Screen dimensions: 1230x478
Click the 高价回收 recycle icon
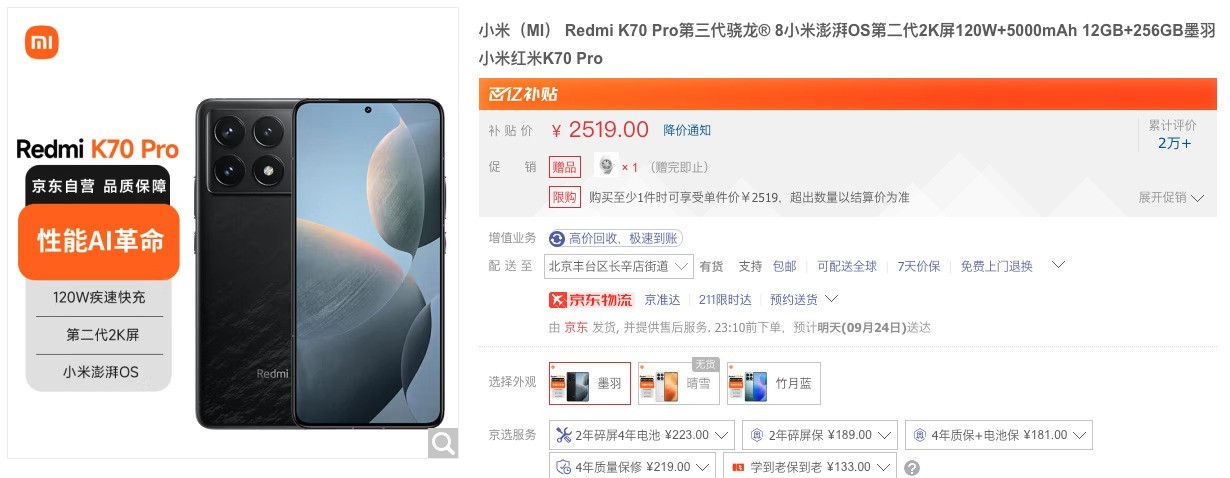(557, 238)
